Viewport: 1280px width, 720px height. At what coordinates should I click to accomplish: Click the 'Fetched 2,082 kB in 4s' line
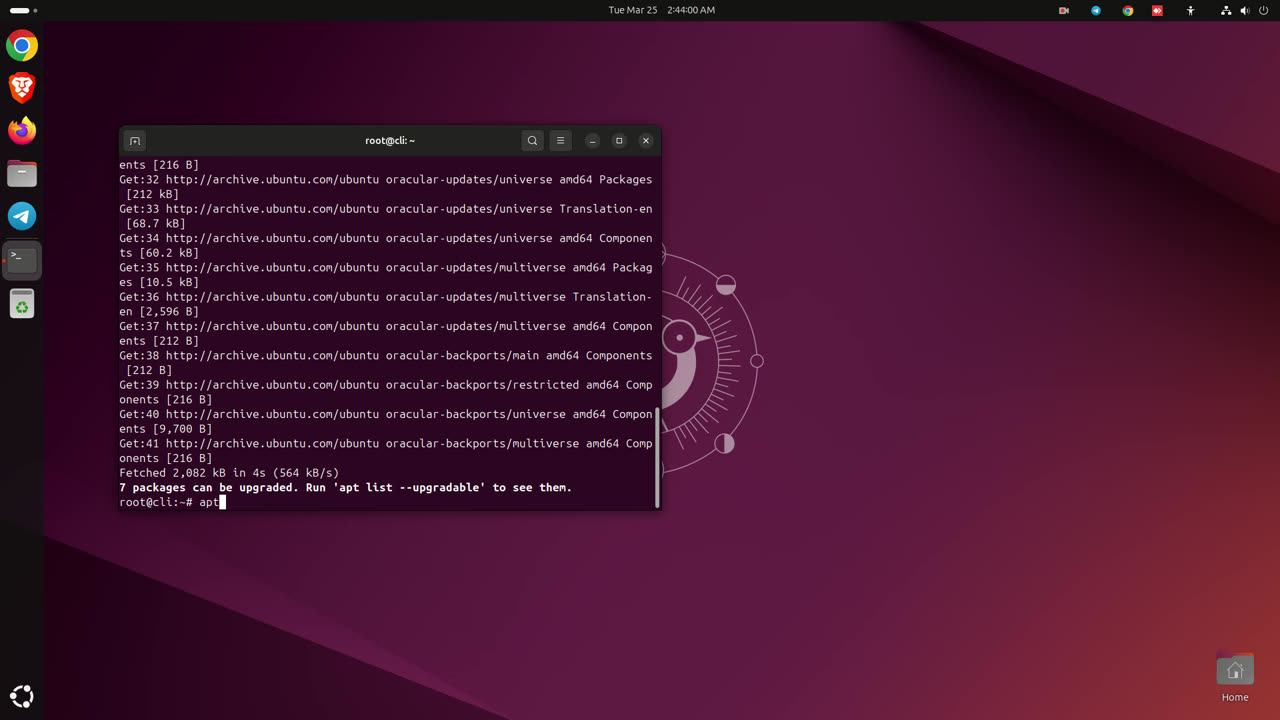[x=229, y=473]
